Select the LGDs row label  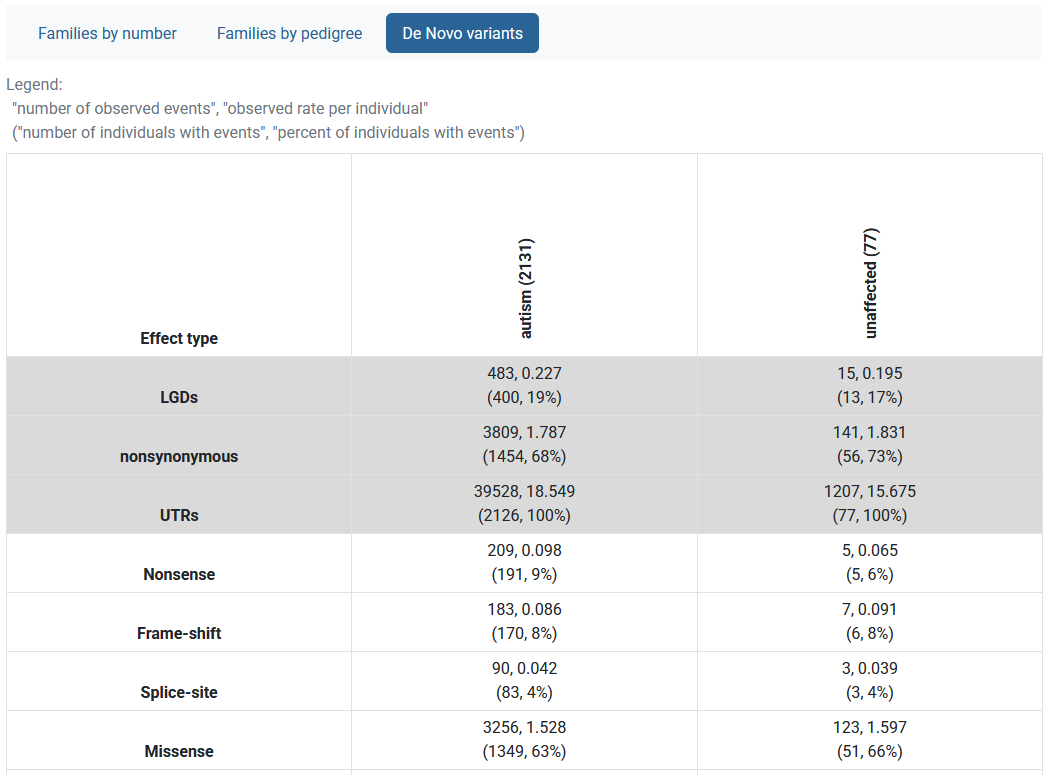coord(179,397)
